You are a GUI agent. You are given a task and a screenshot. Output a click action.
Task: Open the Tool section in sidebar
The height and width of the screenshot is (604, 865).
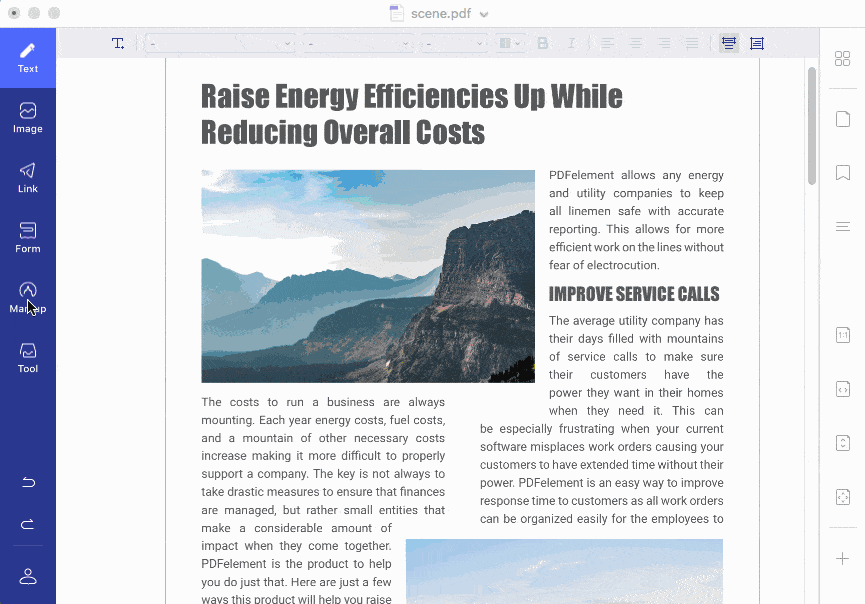click(x=28, y=357)
